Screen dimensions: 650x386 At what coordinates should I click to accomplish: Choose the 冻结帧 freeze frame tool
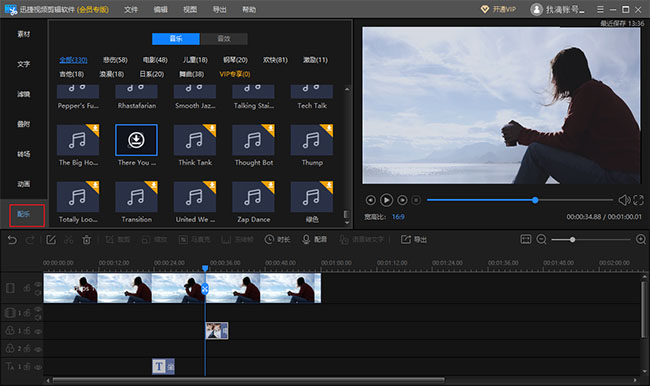tap(237, 240)
